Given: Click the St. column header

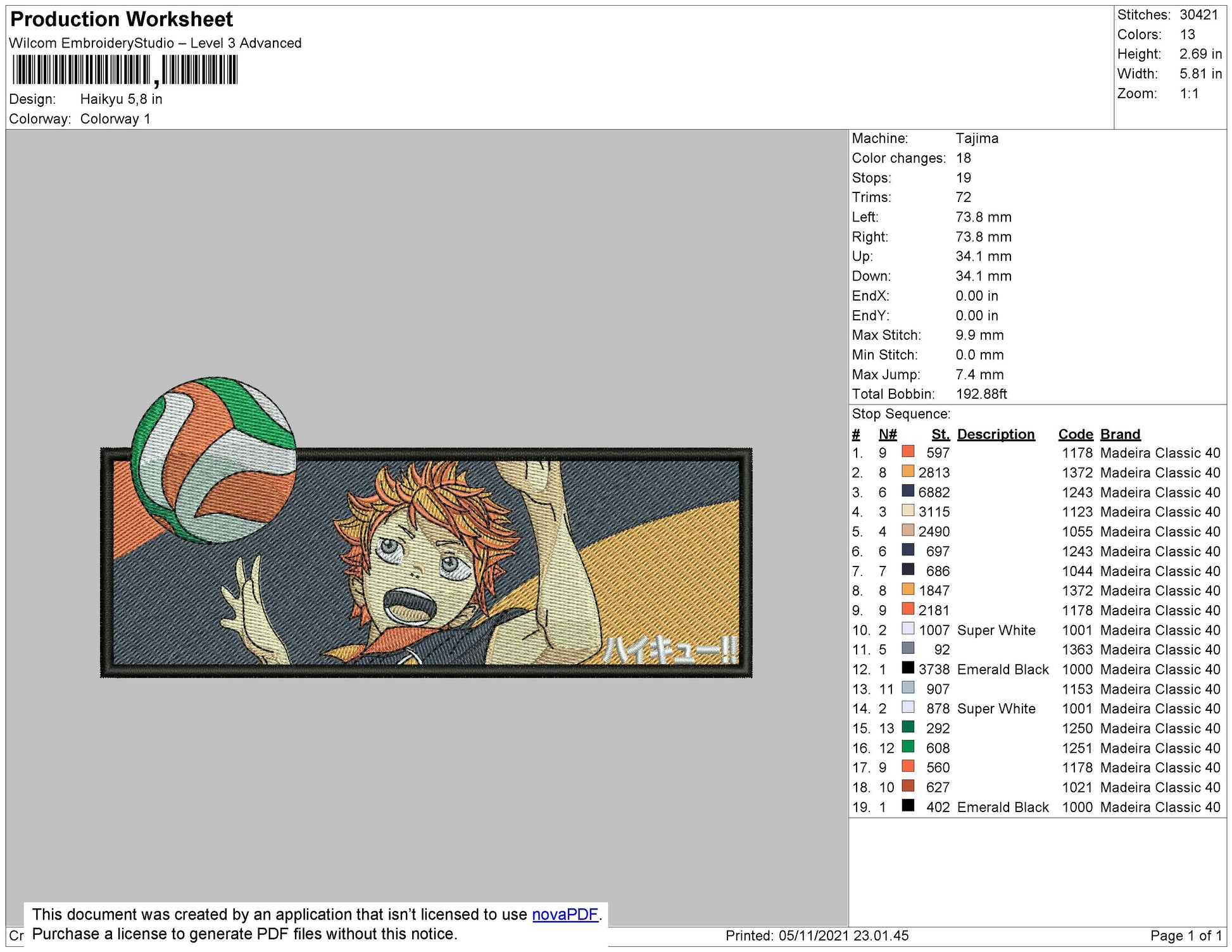Looking at the screenshot, I should point(941,434).
